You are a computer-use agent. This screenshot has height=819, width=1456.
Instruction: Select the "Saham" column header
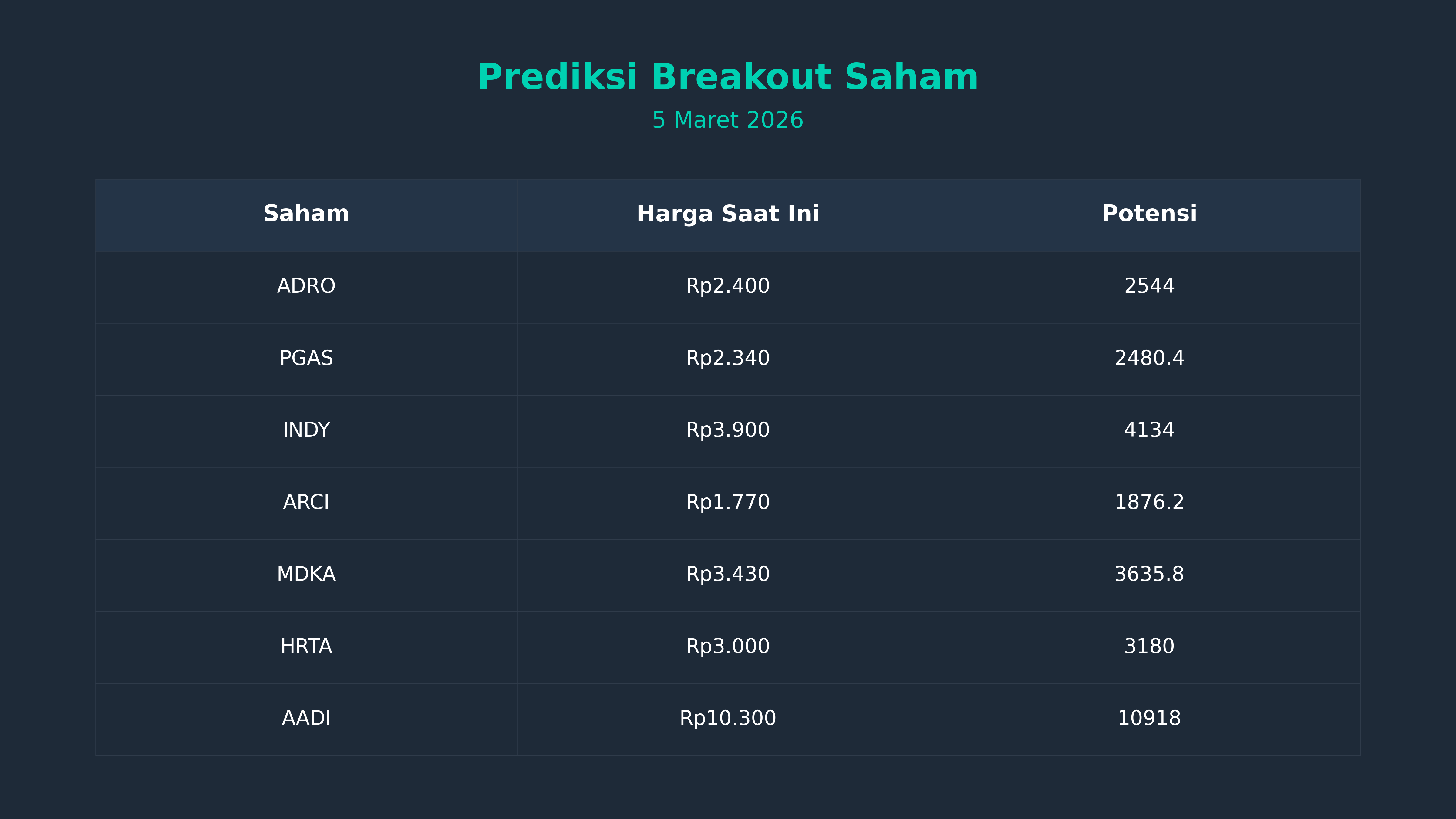point(306,214)
